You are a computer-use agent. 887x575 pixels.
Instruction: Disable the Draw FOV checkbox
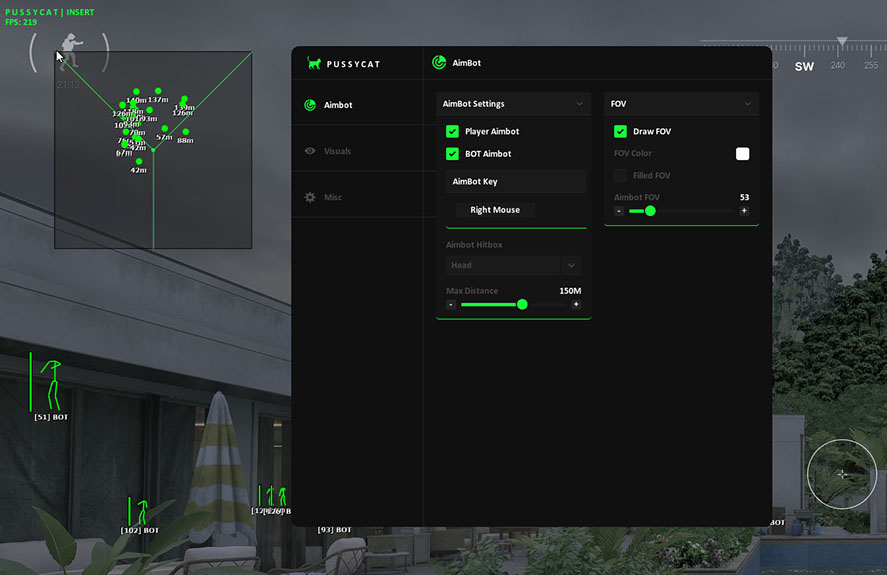620,131
